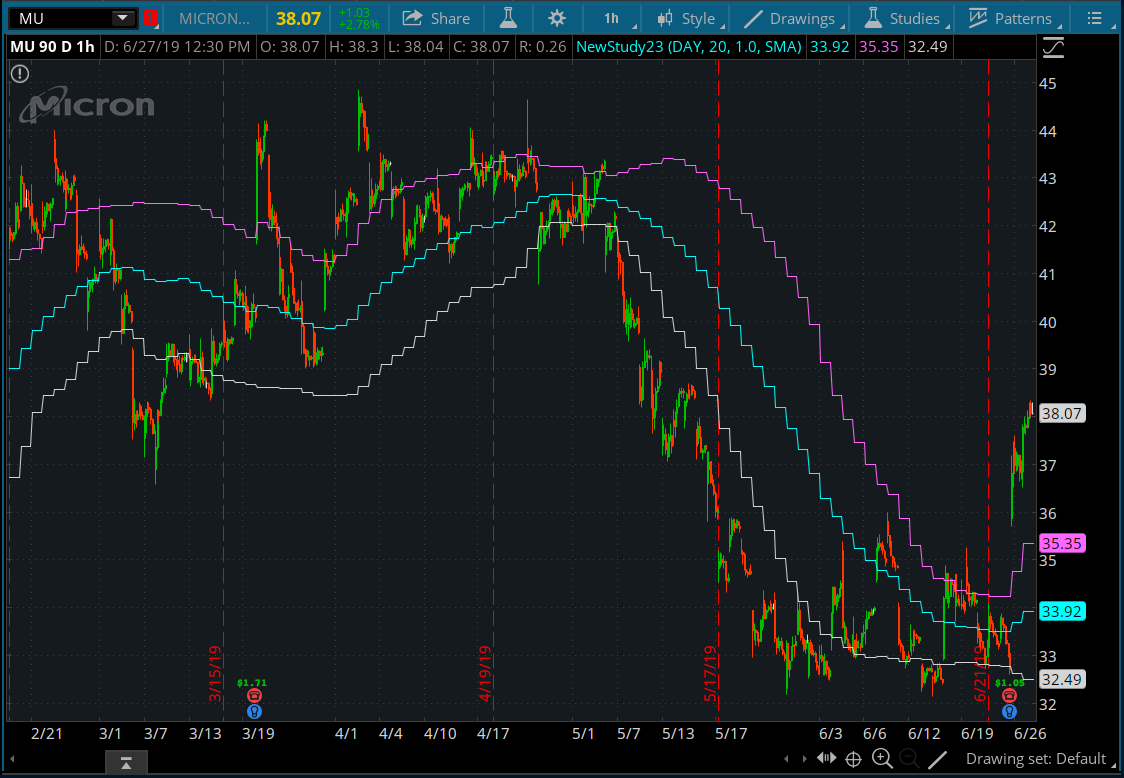Click the magenta 35.35 price bubble on axis

point(1062,544)
